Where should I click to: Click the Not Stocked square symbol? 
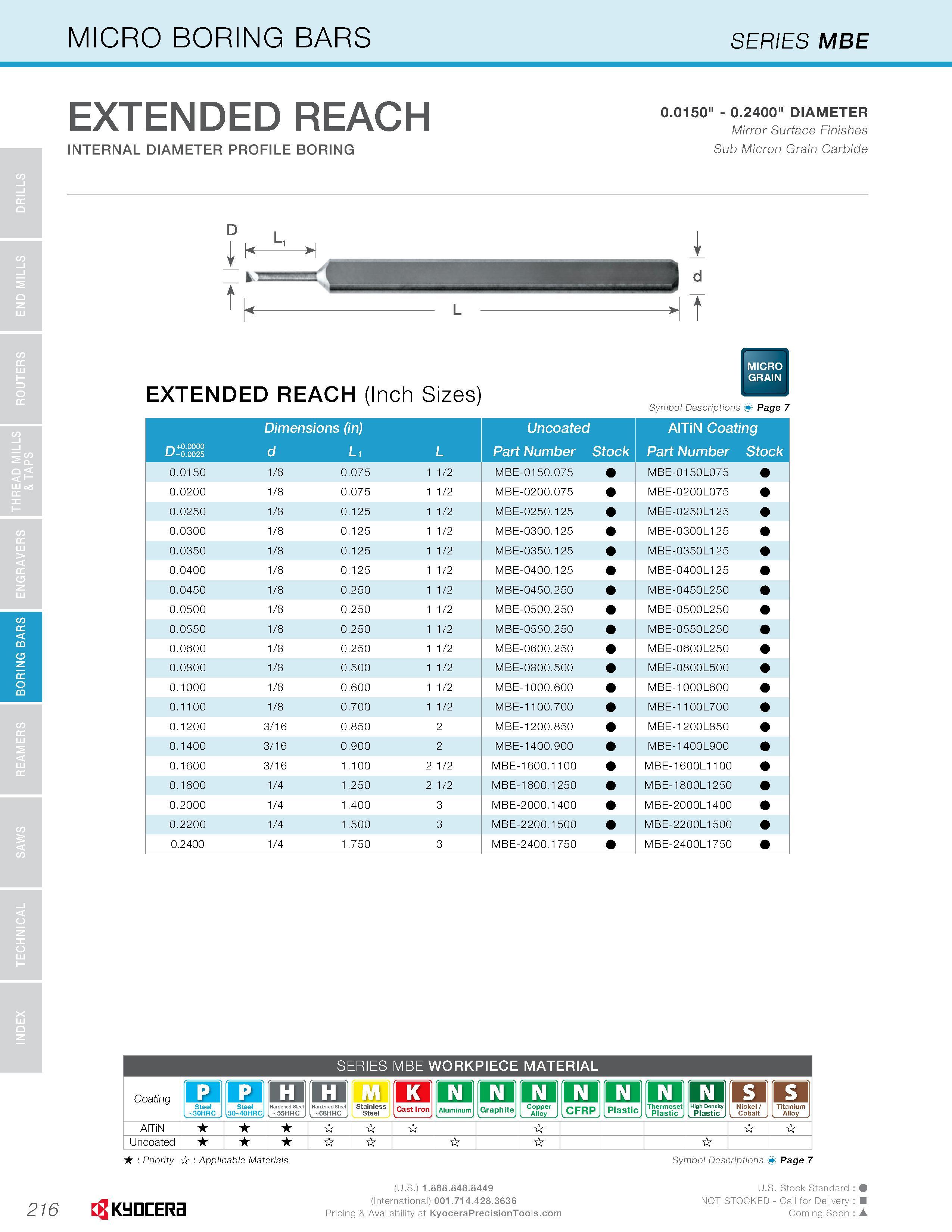pos(863,1201)
